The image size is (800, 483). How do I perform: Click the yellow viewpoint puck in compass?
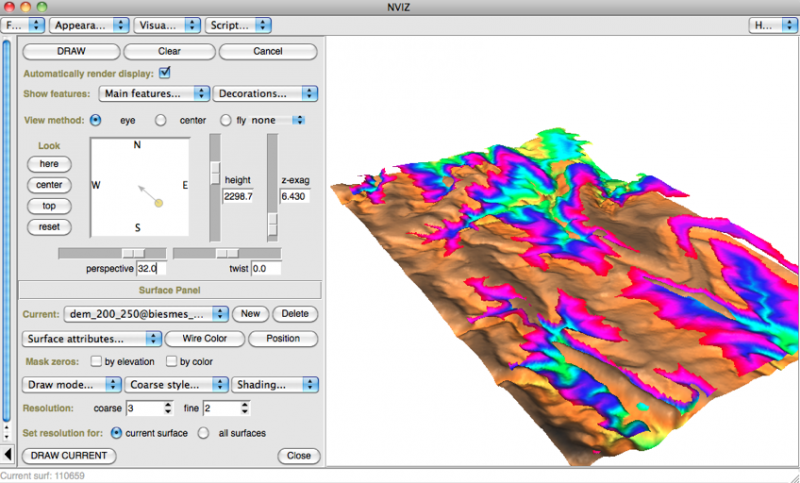point(158,204)
